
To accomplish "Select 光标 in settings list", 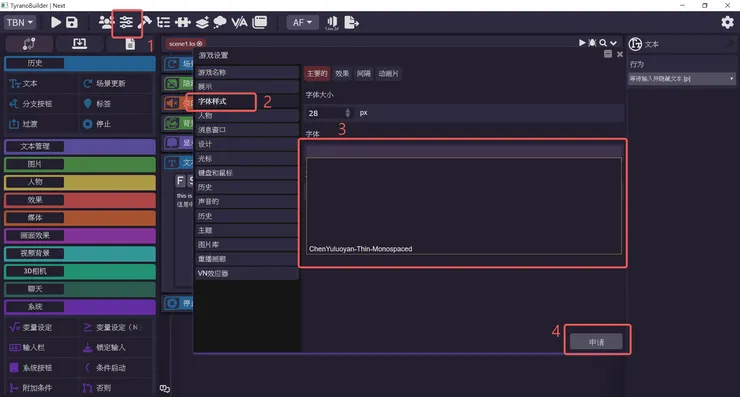I will click(247, 159).
